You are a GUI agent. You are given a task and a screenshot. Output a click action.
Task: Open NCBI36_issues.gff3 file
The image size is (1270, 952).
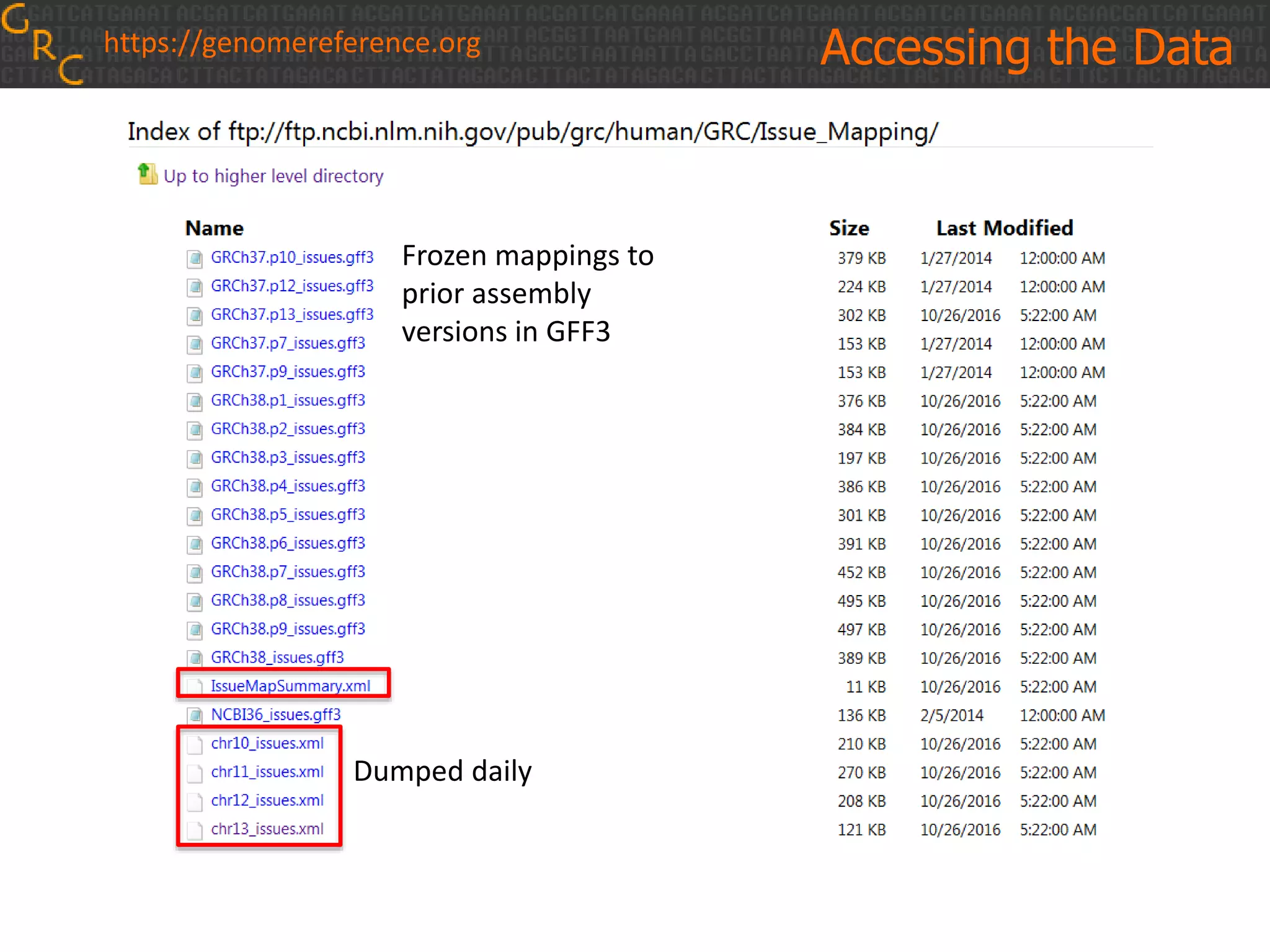pyautogui.click(x=276, y=714)
